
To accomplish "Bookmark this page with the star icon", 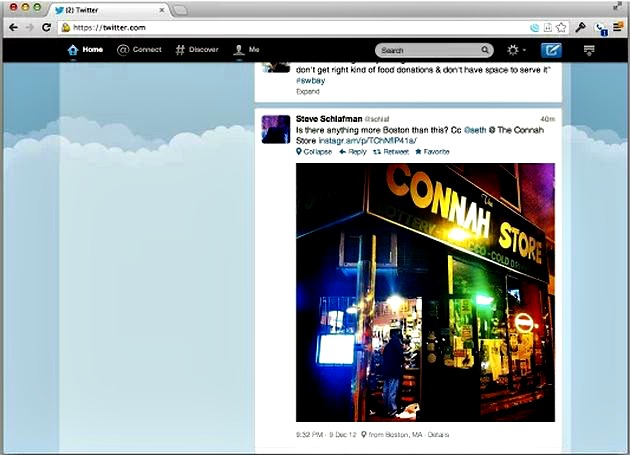I will pos(561,27).
